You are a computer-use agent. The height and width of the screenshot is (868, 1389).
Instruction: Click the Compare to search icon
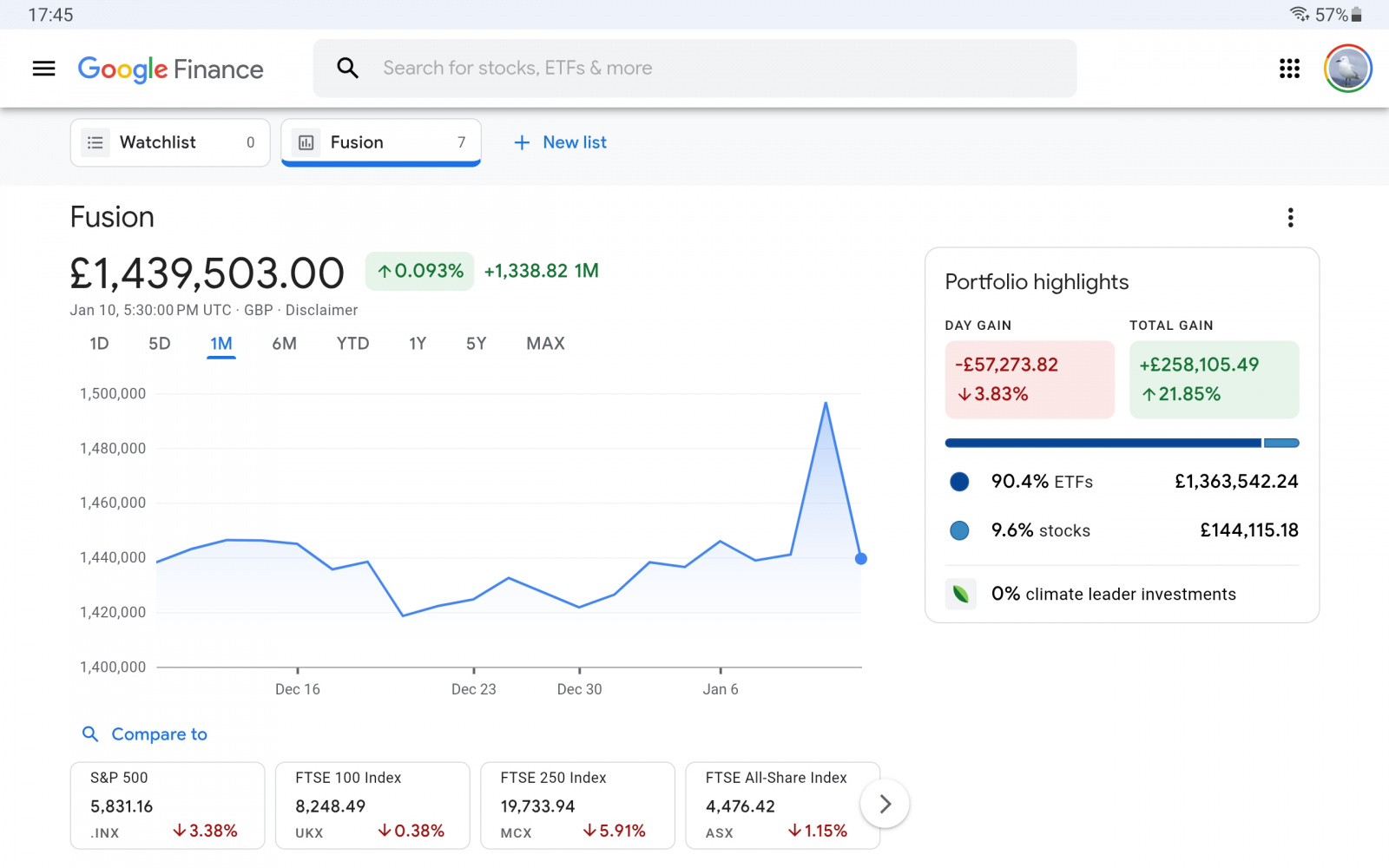click(90, 734)
